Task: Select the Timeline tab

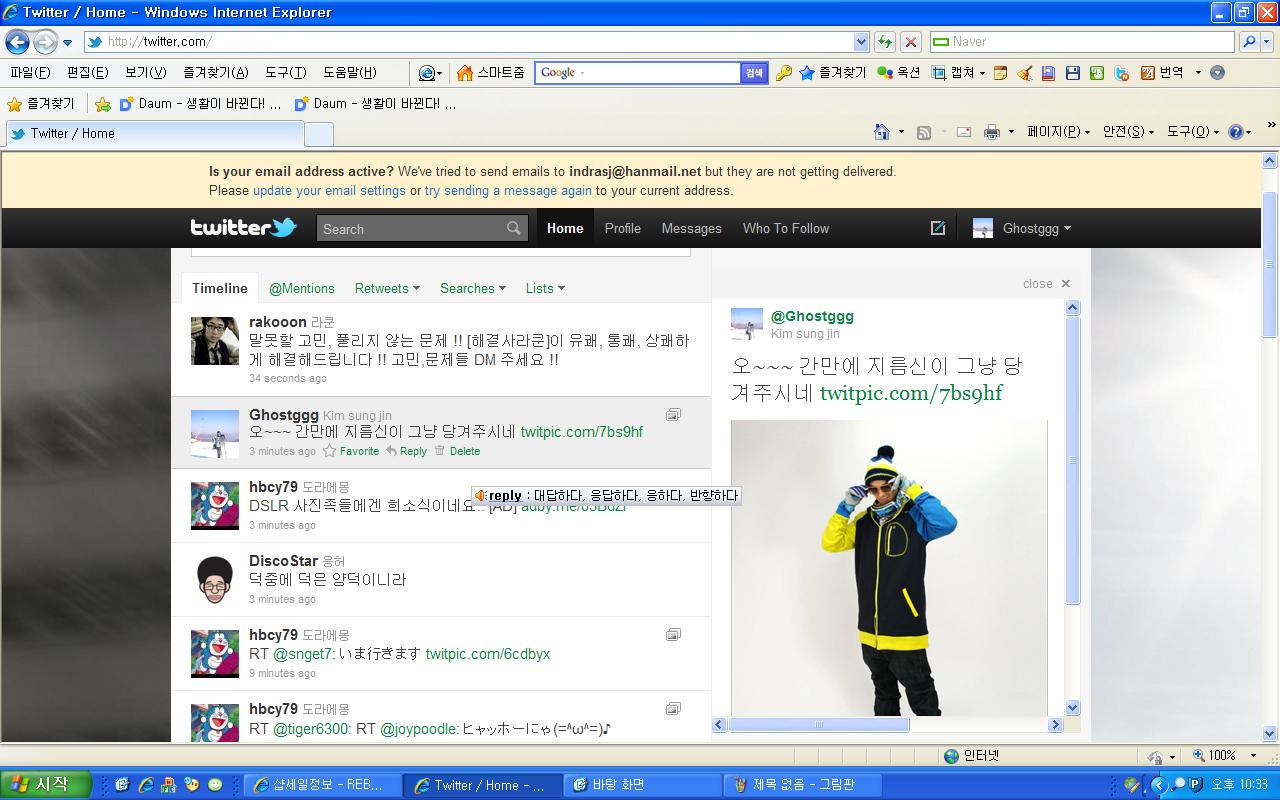Action: tap(220, 288)
